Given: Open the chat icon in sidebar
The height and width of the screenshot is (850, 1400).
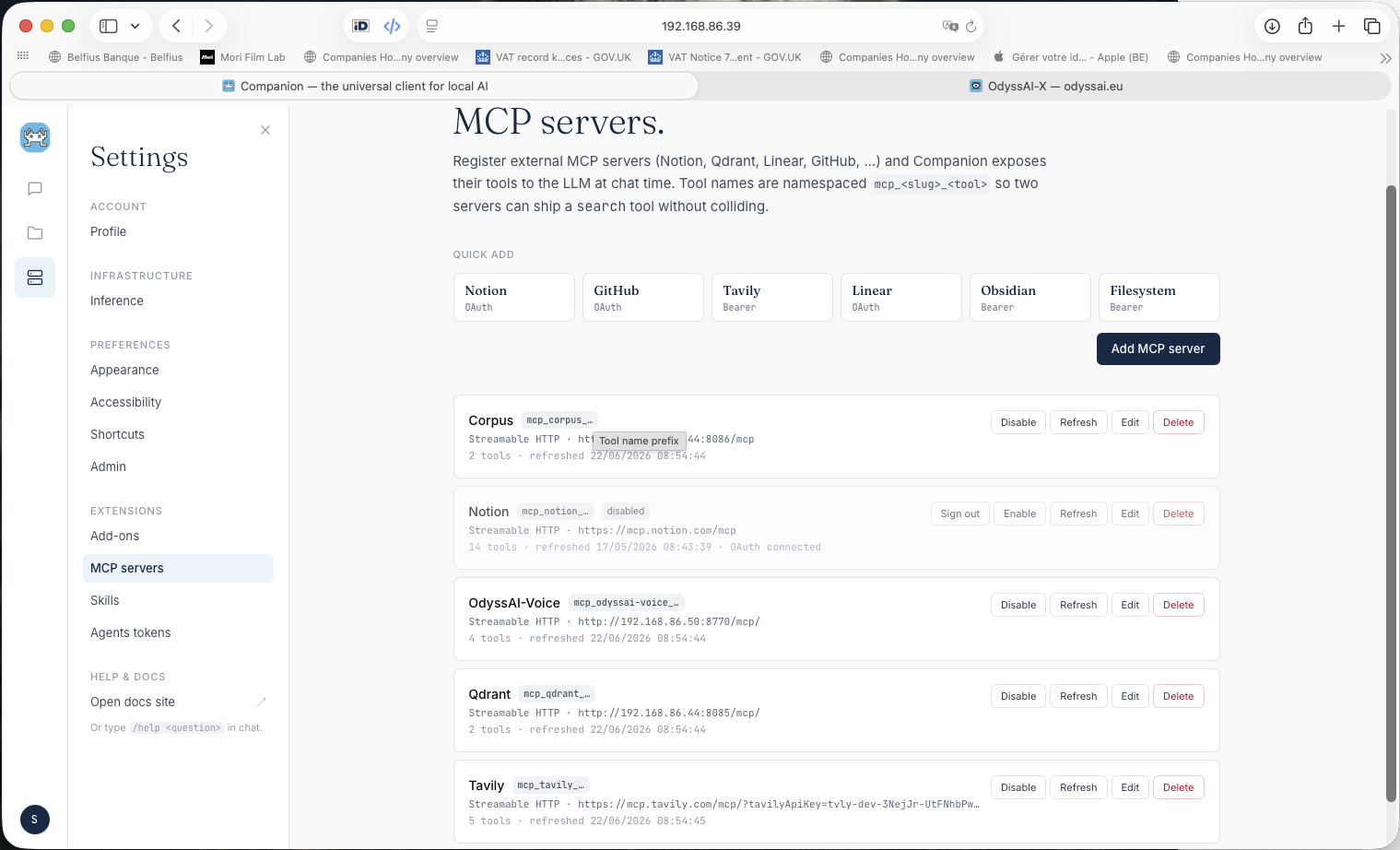Looking at the screenshot, I should point(35,189).
